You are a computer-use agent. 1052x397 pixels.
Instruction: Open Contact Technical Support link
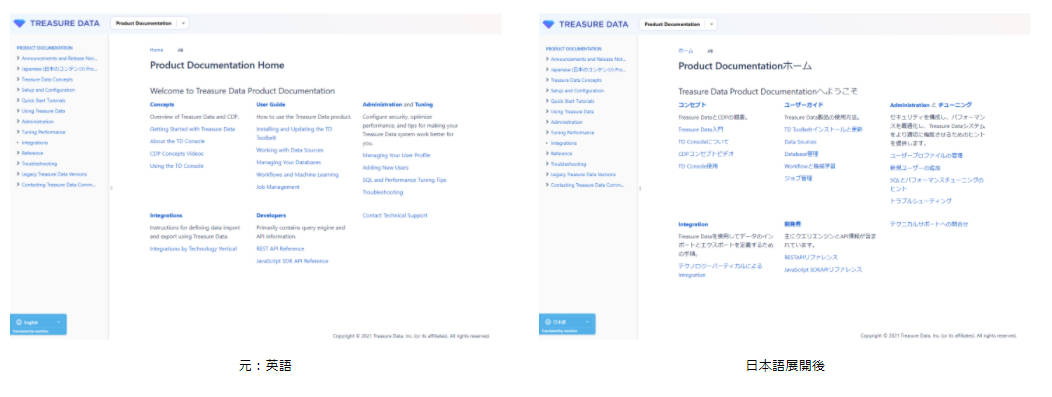pos(394,215)
